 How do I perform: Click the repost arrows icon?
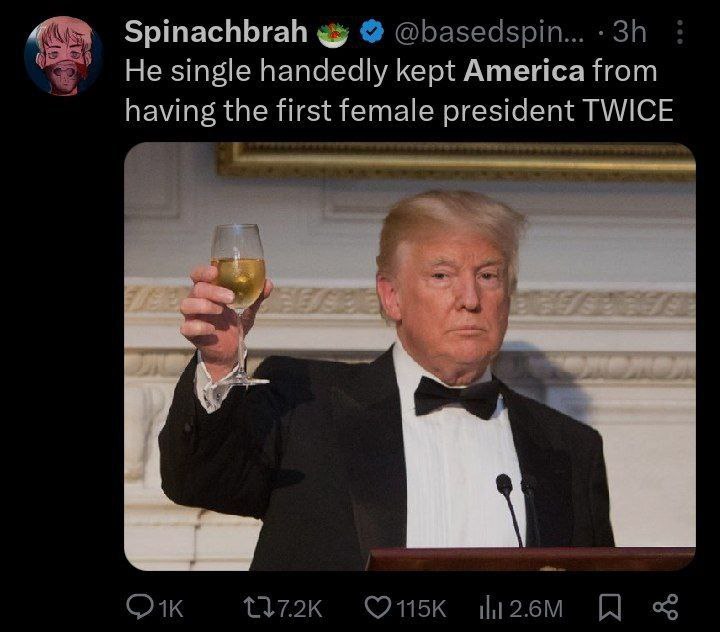[259, 608]
